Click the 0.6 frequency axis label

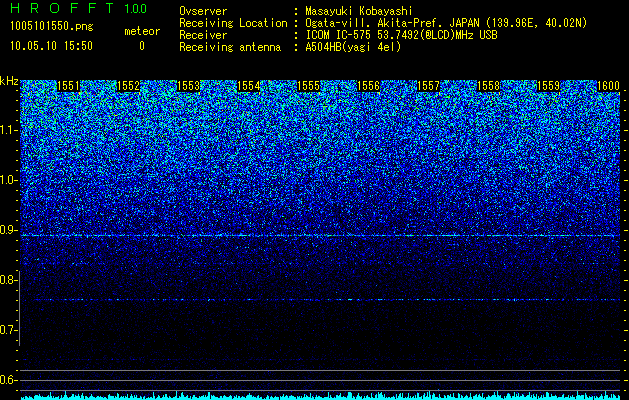(x=8, y=380)
